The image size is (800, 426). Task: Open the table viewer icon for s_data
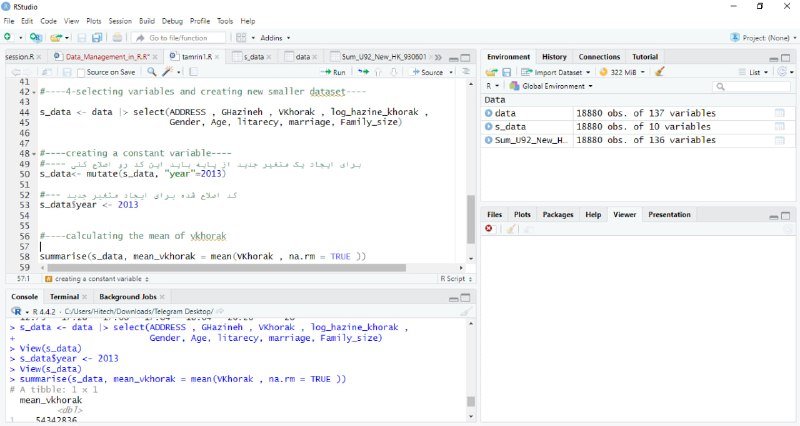[780, 126]
